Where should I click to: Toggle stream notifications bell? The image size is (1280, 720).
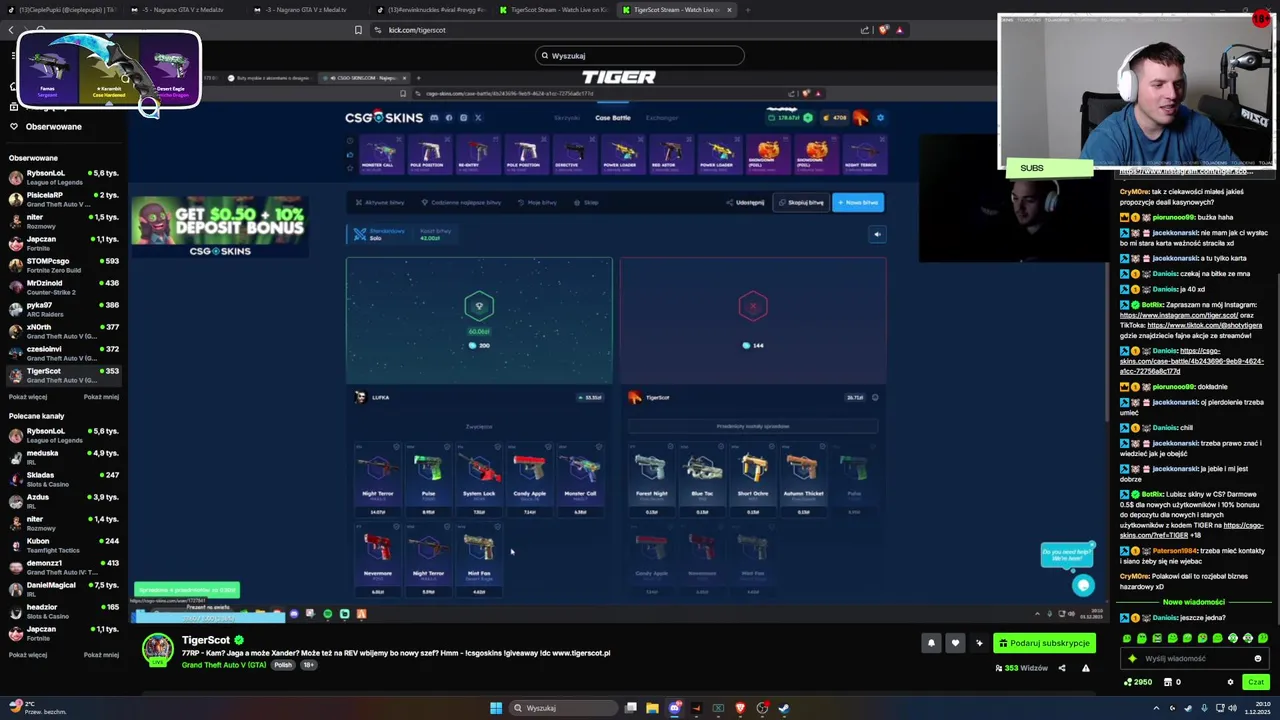931,643
